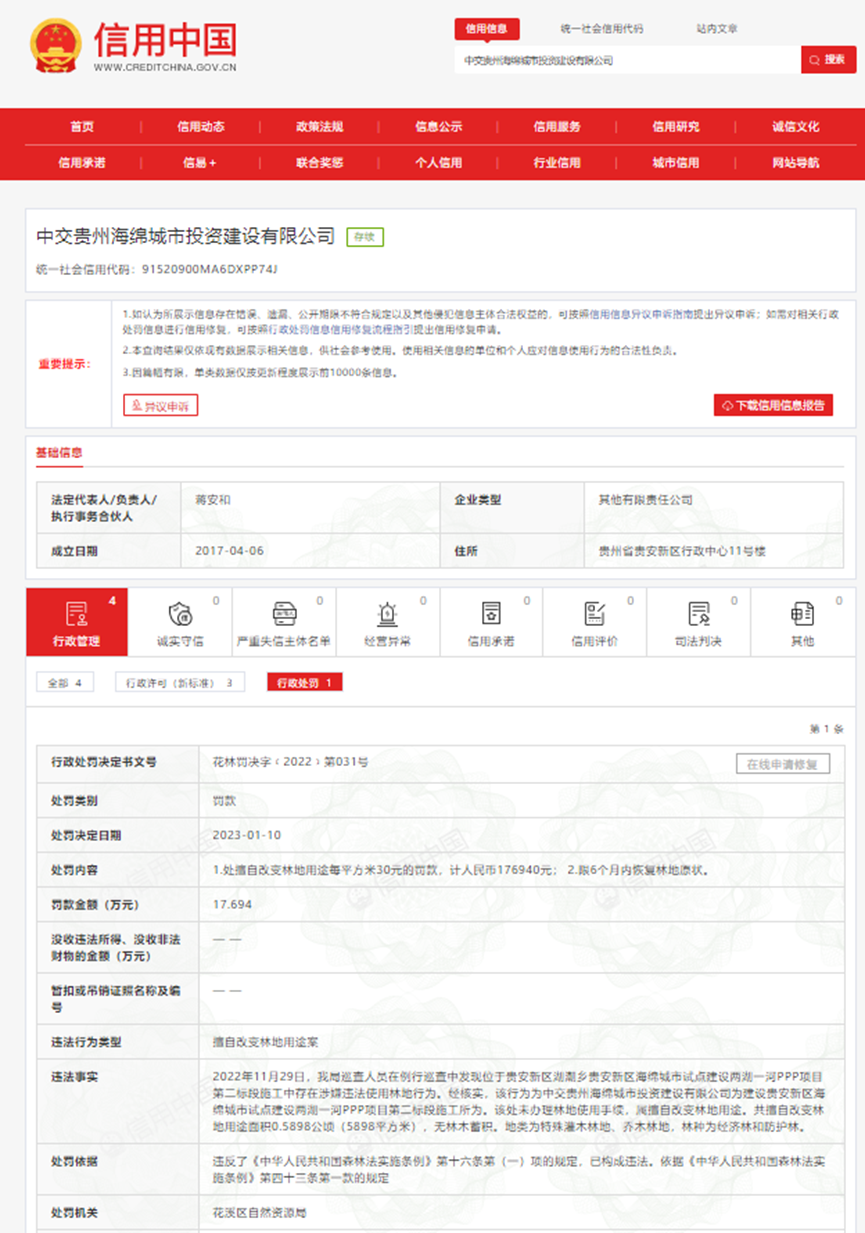Click the 严重失信主体名单 icon
This screenshot has height=1233, width=865.
pyautogui.click(x=284, y=613)
